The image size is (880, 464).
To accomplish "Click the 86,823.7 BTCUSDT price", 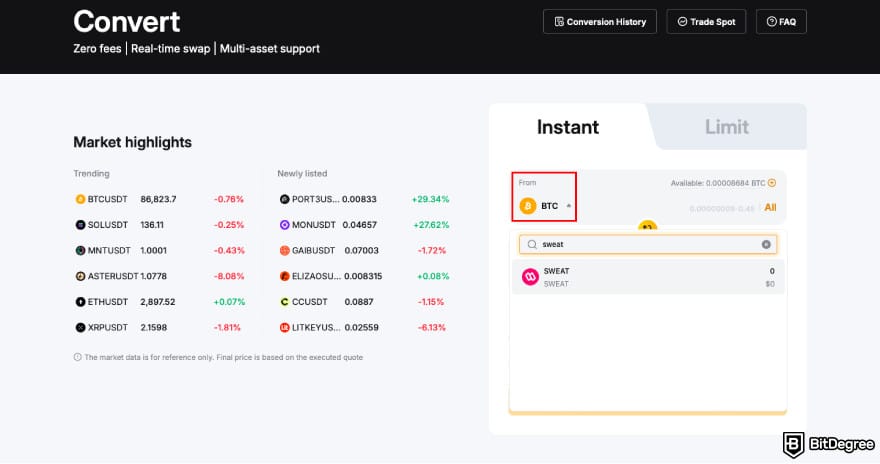I will tap(158, 199).
